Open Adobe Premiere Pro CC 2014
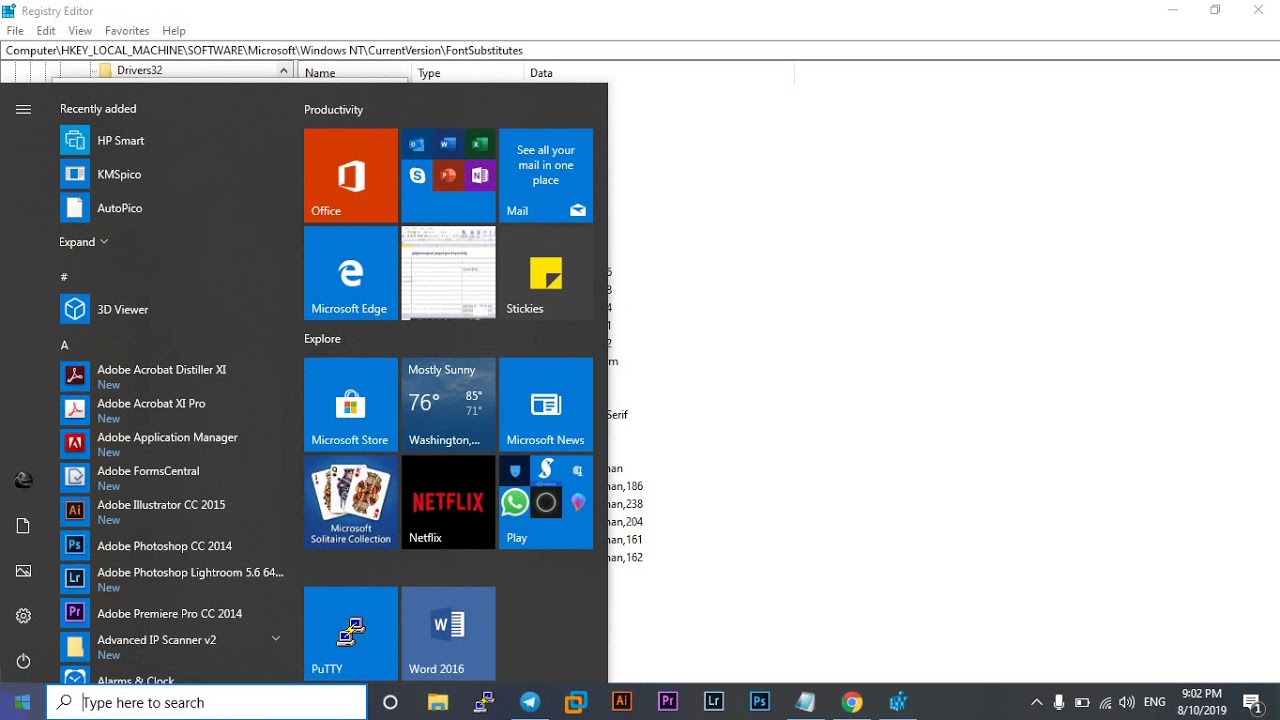1280x720 pixels. tap(172, 613)
